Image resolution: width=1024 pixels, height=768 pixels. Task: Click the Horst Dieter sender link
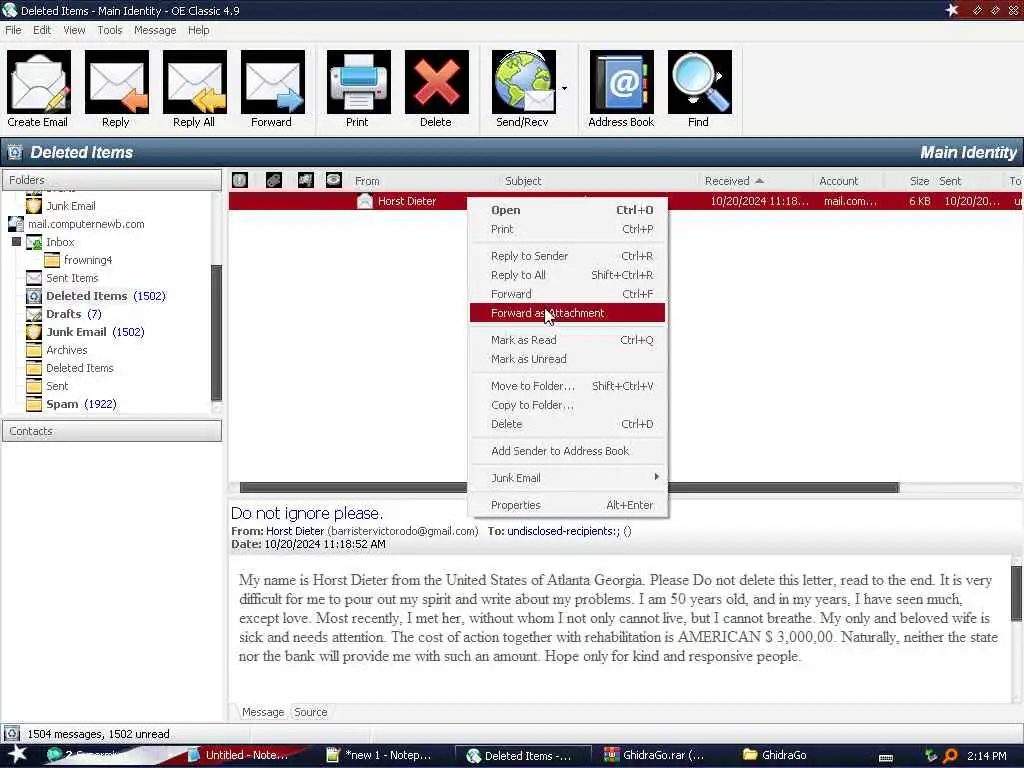(295, 531)
